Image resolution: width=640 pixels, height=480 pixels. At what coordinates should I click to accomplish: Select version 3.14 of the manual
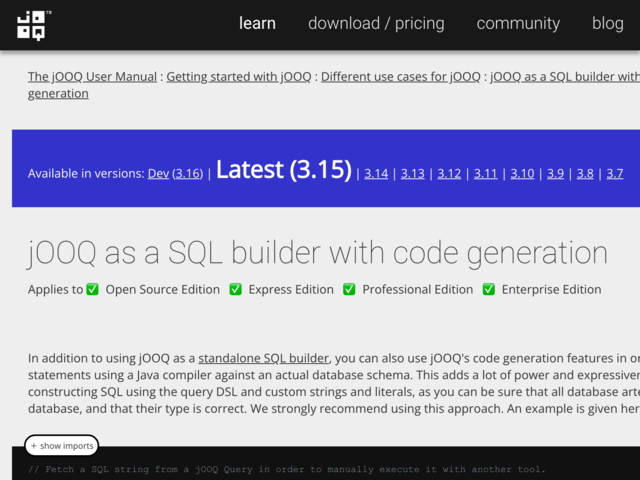(376, 173)
